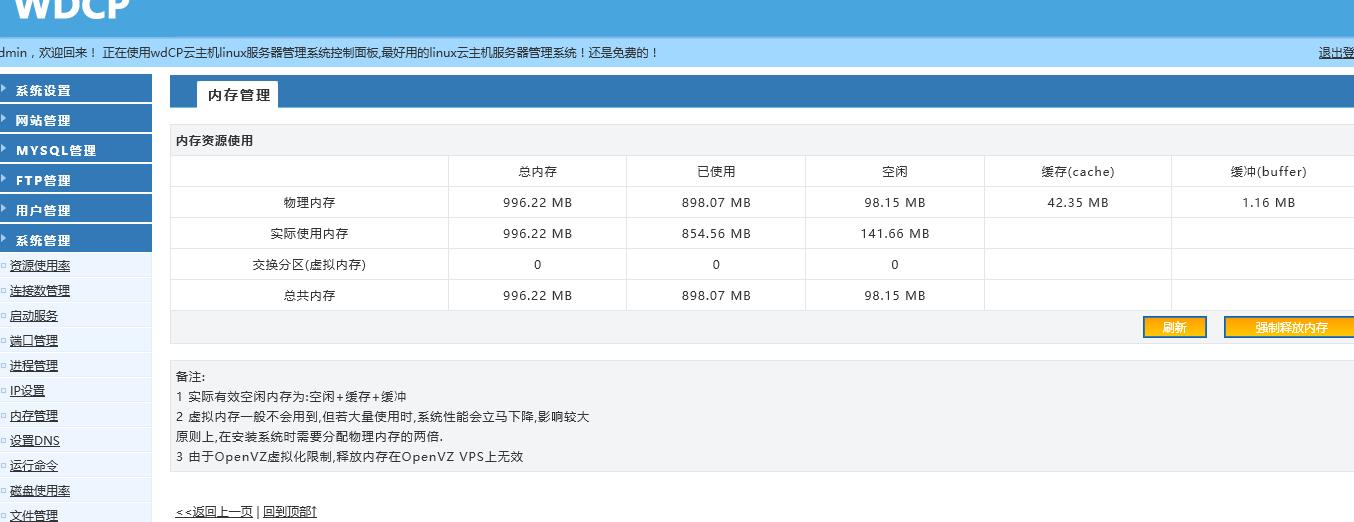
Task: Go to 连接数管理 page
Action: 40,291
